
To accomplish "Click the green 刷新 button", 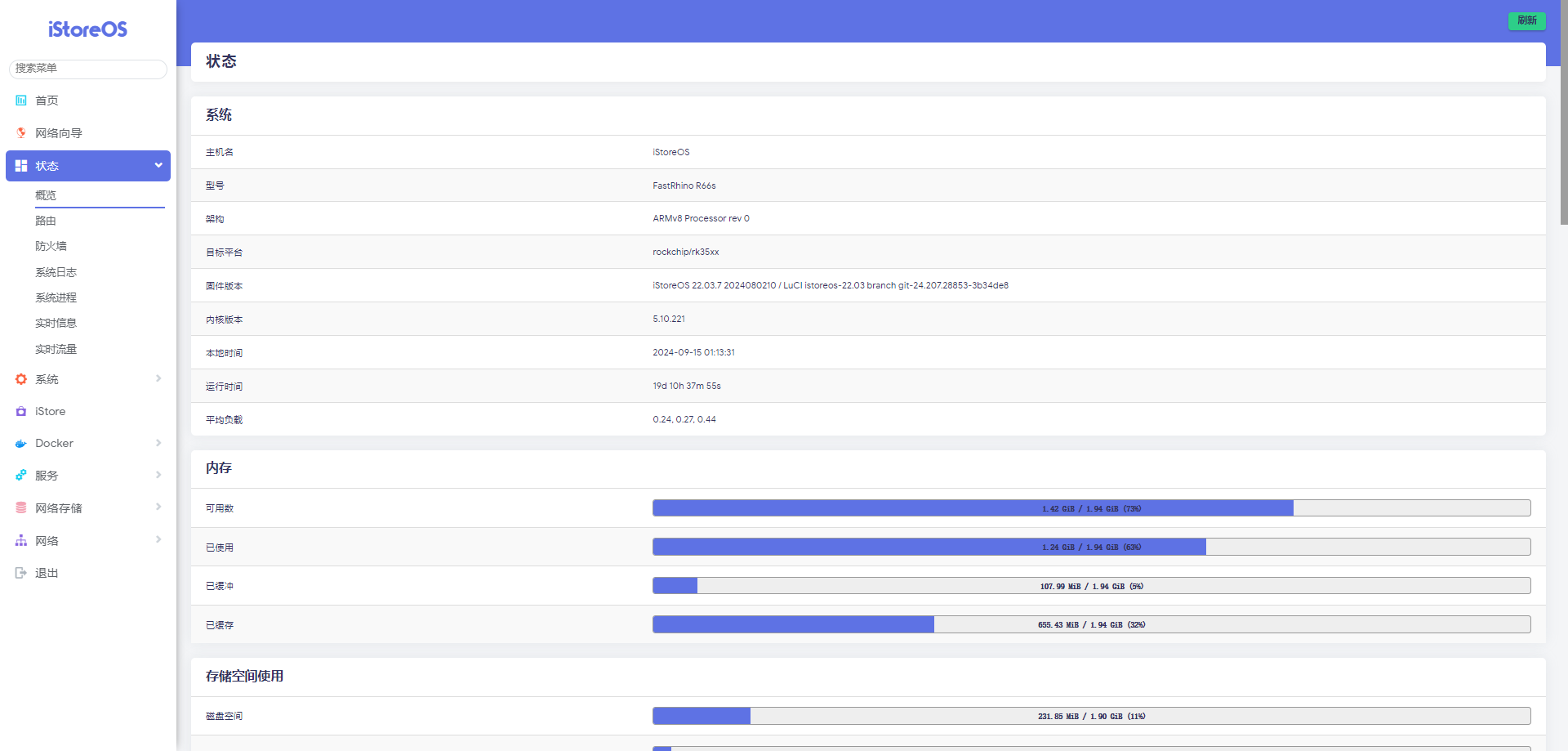I will (x=1526, y=20).
